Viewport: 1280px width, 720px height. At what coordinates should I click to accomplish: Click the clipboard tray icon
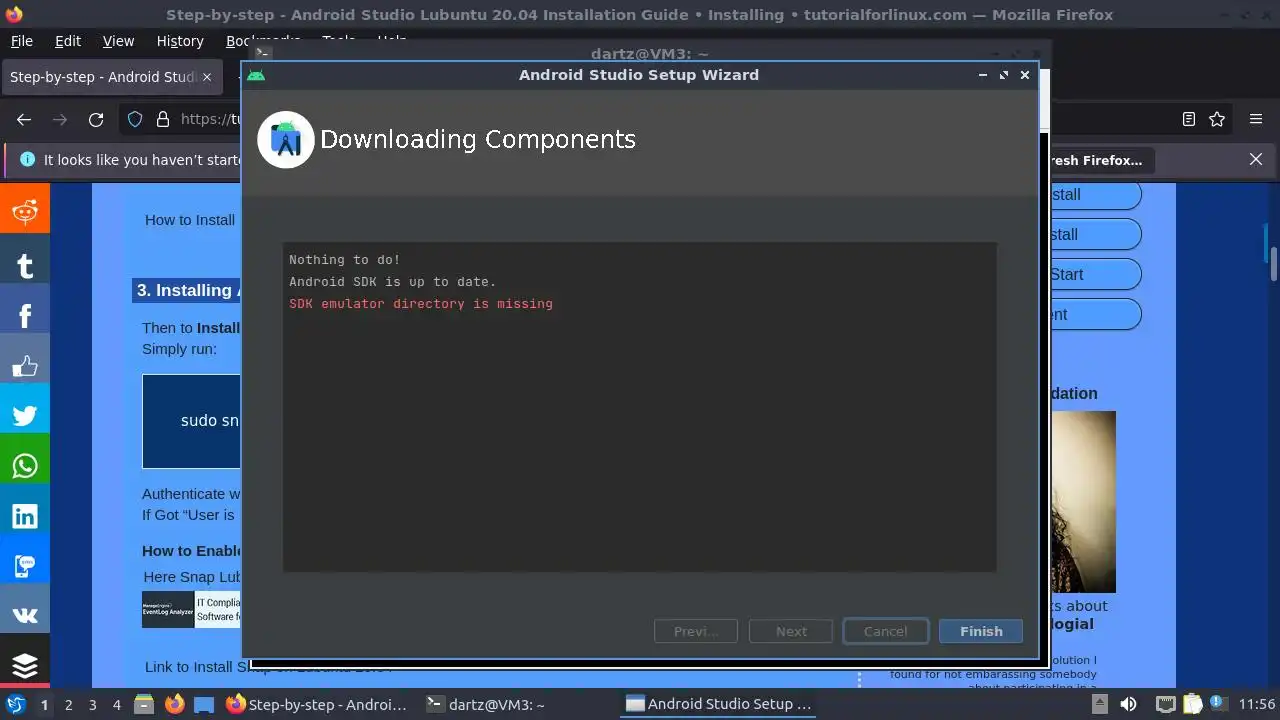pos(1192,704)
